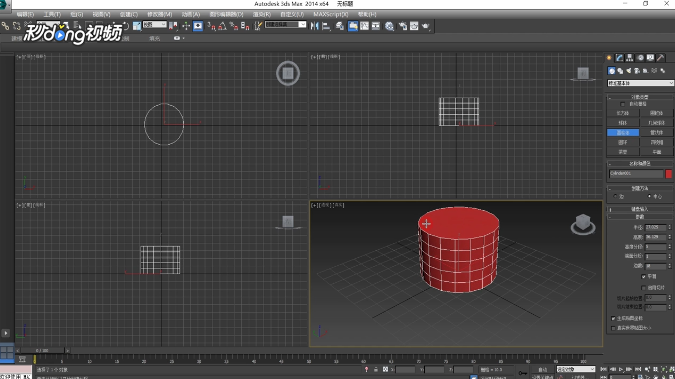Open the Modify tab in command panel
Viewport: 675px width, 379px height.
pos(619,58)
